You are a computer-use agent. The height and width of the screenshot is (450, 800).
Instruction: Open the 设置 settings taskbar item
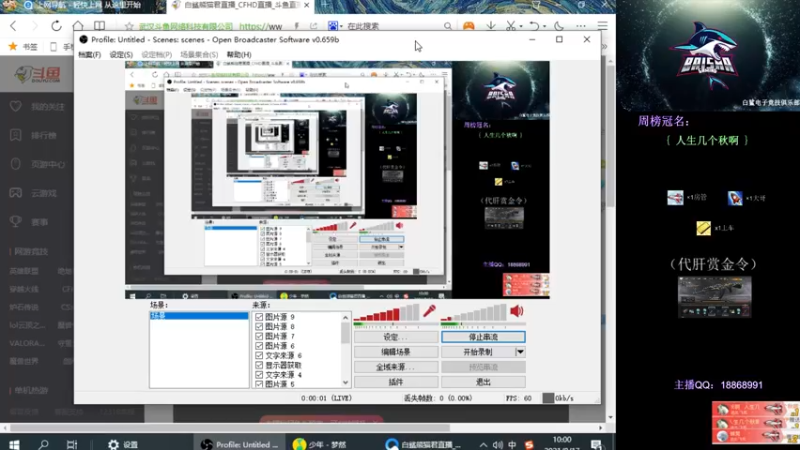click(123, 445)
